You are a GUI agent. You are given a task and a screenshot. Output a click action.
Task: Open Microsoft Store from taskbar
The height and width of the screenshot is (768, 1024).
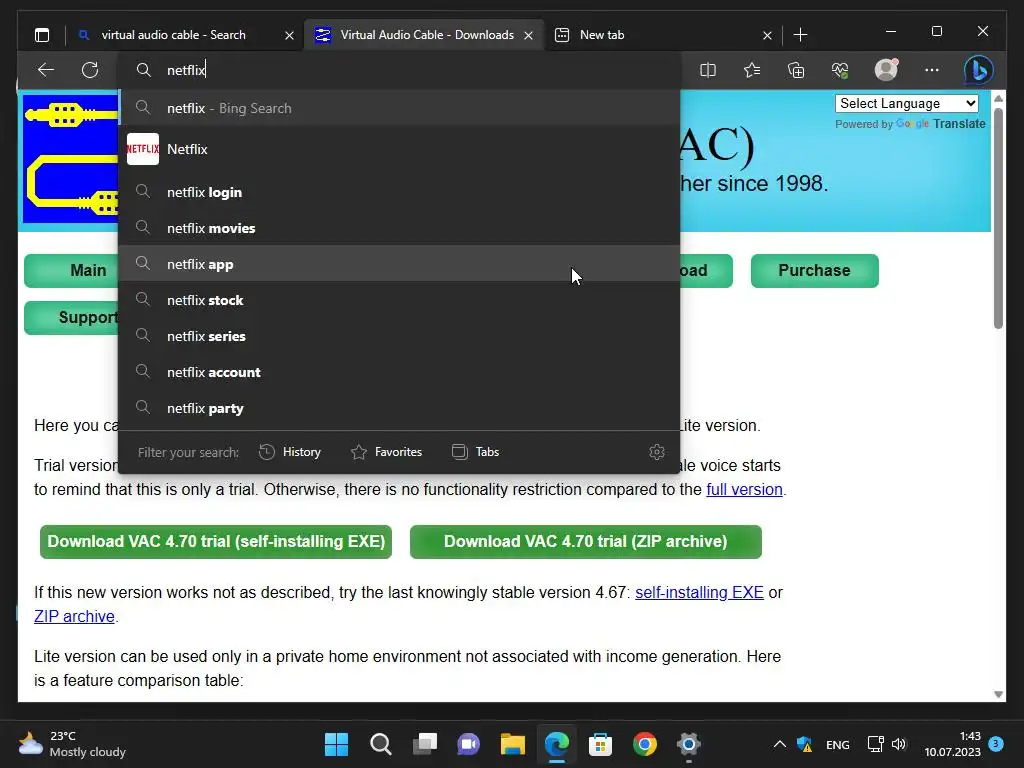(600, 744)
